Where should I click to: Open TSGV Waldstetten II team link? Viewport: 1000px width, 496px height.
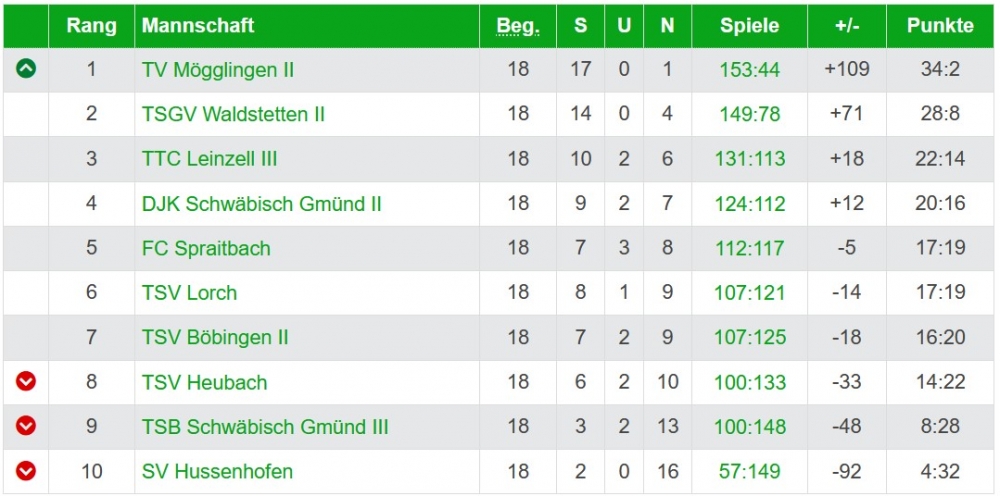point(233,114)
